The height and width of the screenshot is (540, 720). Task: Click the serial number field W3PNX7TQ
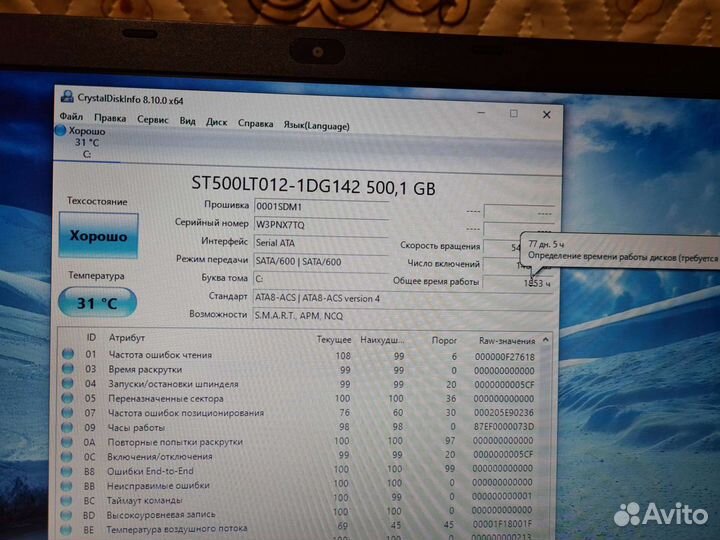[x=321, y=225]
